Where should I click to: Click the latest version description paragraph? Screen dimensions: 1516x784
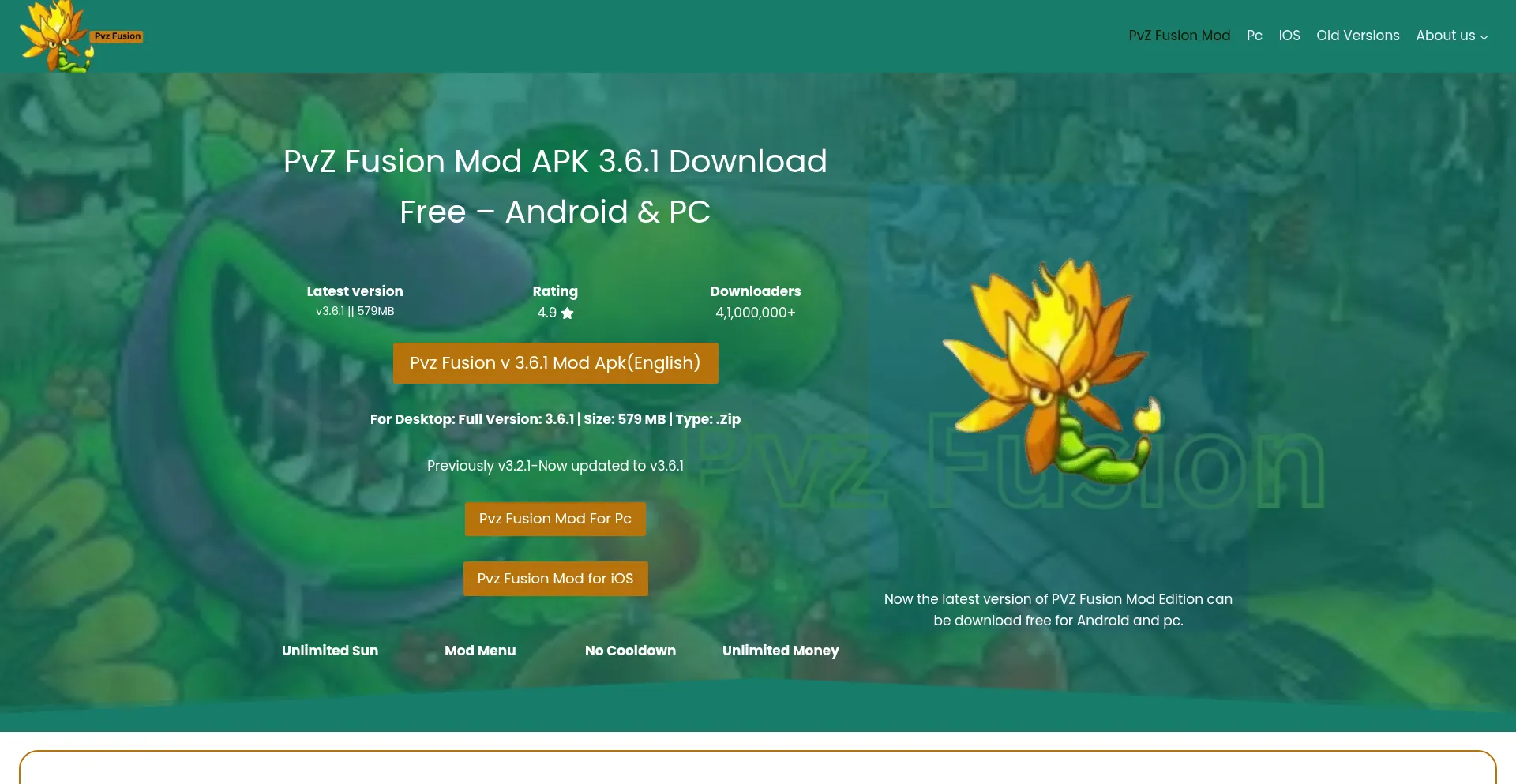pyautogui.click(x=1058, y=610)
